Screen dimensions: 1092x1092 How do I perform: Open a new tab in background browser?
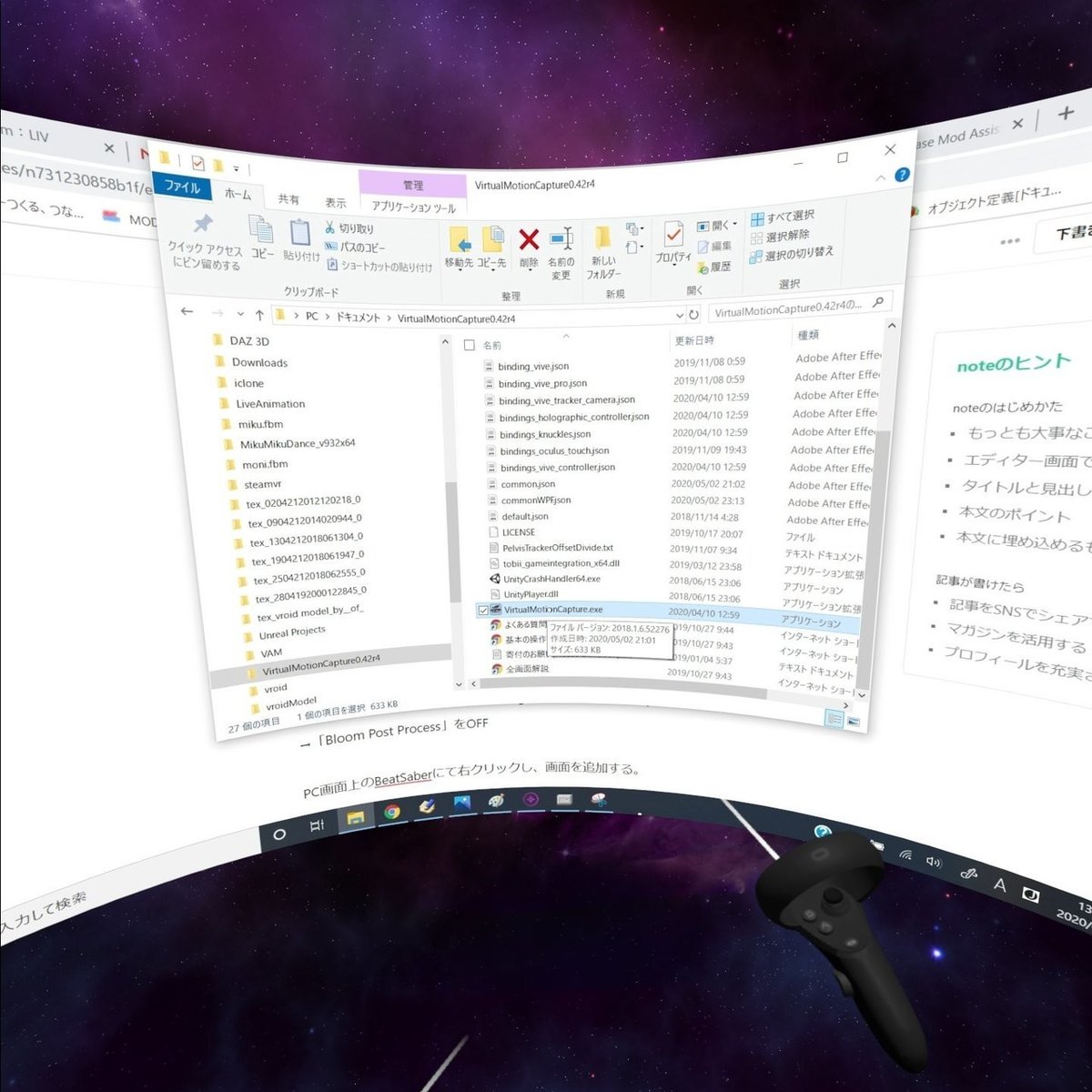[x=1066, y=114]
